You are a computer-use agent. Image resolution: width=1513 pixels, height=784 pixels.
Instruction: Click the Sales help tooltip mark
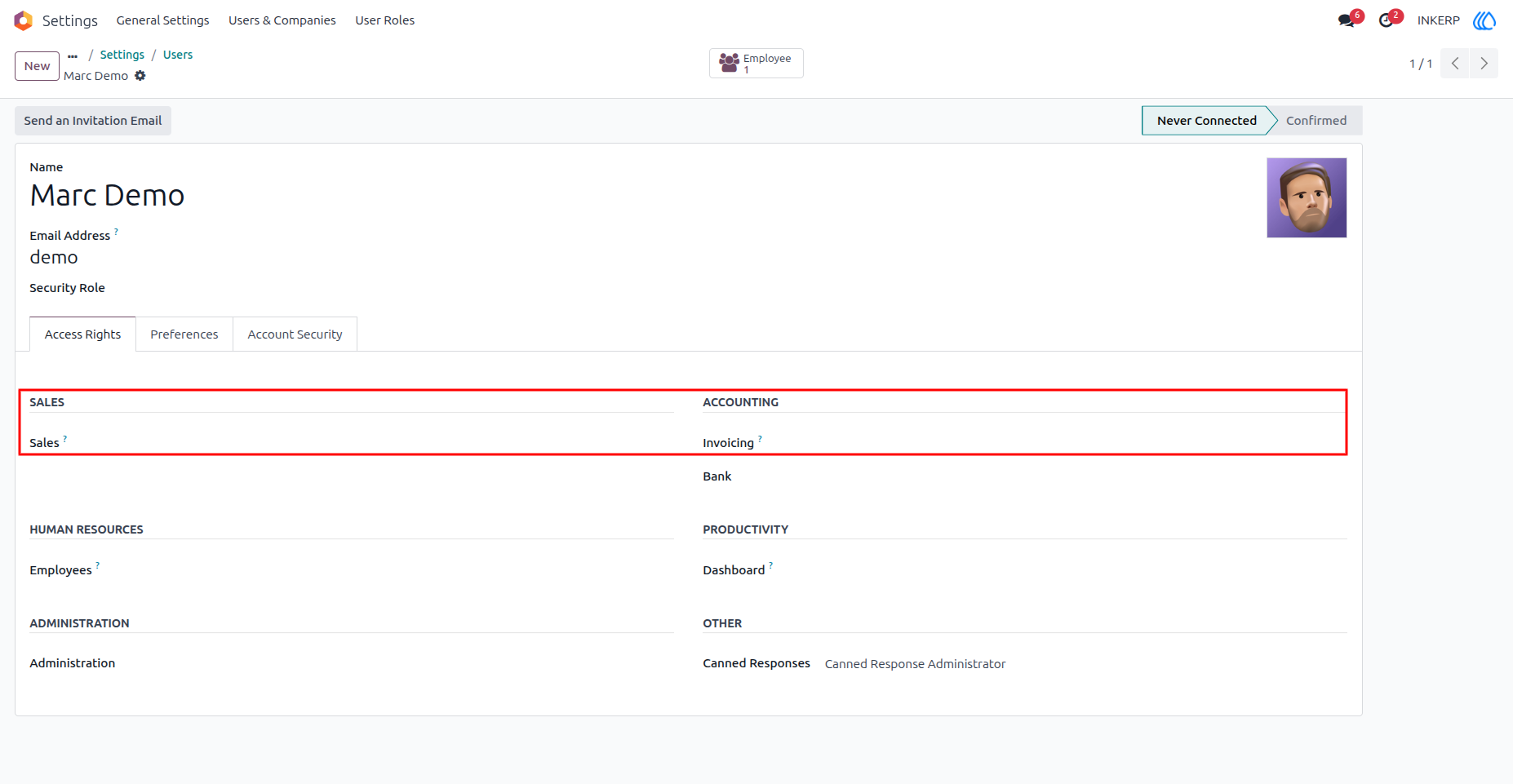pyautogui.click(x=65, y=439)
